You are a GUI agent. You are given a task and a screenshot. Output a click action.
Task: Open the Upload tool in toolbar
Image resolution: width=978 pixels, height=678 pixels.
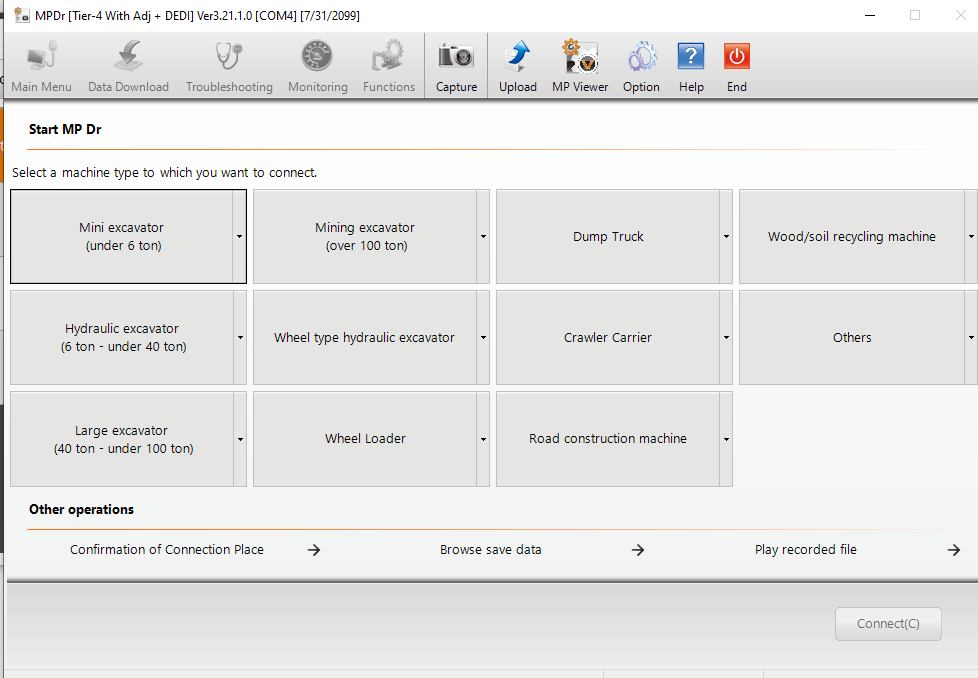coord(518,58)
